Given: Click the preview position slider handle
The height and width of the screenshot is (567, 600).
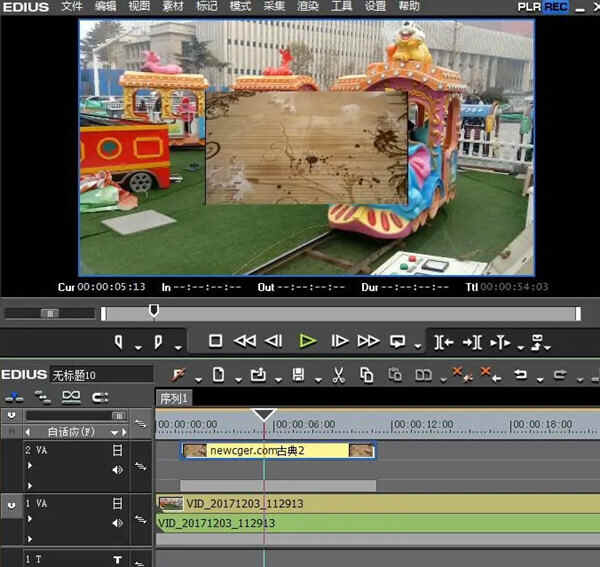Looking at the screenshot, I should click(153, 311).
